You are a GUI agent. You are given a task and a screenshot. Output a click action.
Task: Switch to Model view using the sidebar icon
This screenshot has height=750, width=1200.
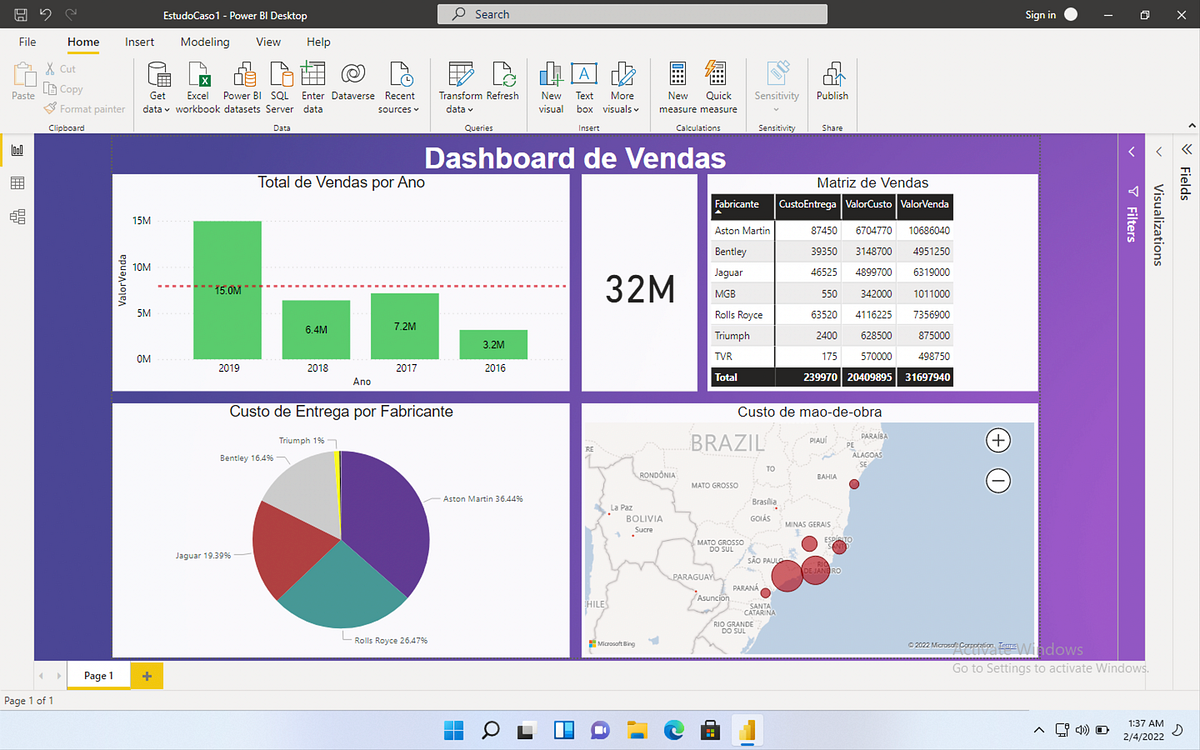coord(16,214)
